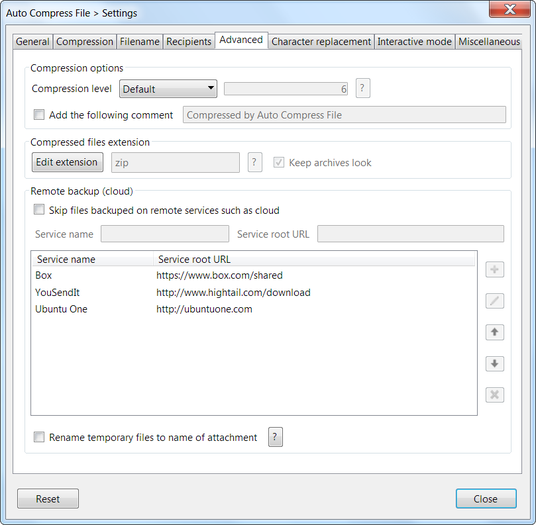Image resolution: width=536 pixels, height=525 pixels.
Task: Move service up with arrow icon
Action: pyautogui.click(x=495, y=332)
